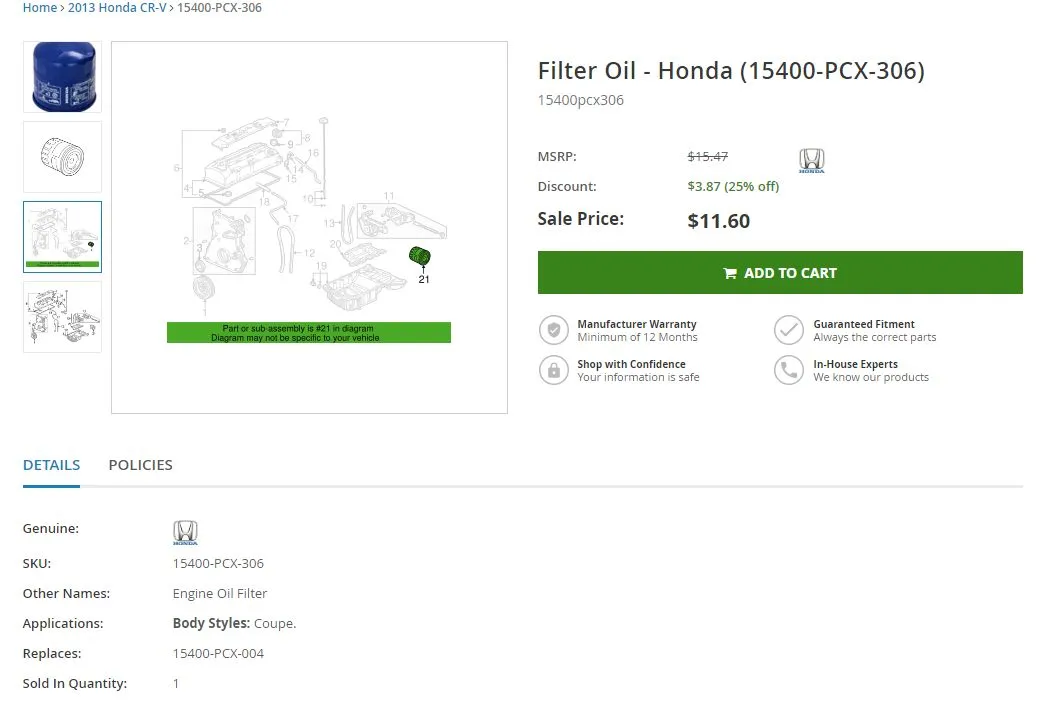Select the highlighted engine diagram thumbnail
1057x712 pixels.
coord(62,237)
